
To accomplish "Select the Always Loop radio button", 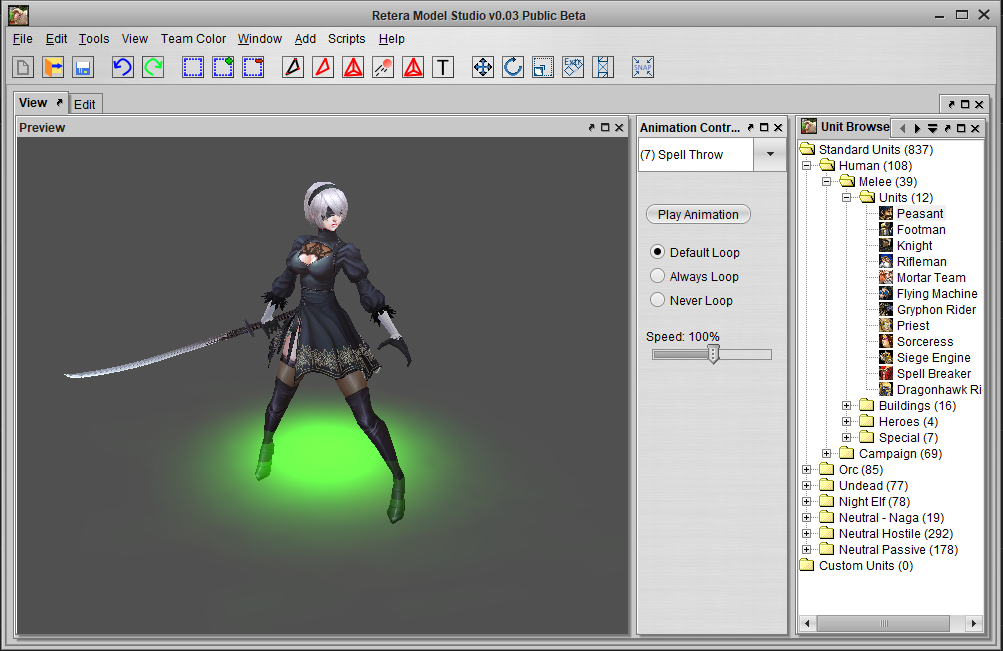I will [x=657, y=276].
